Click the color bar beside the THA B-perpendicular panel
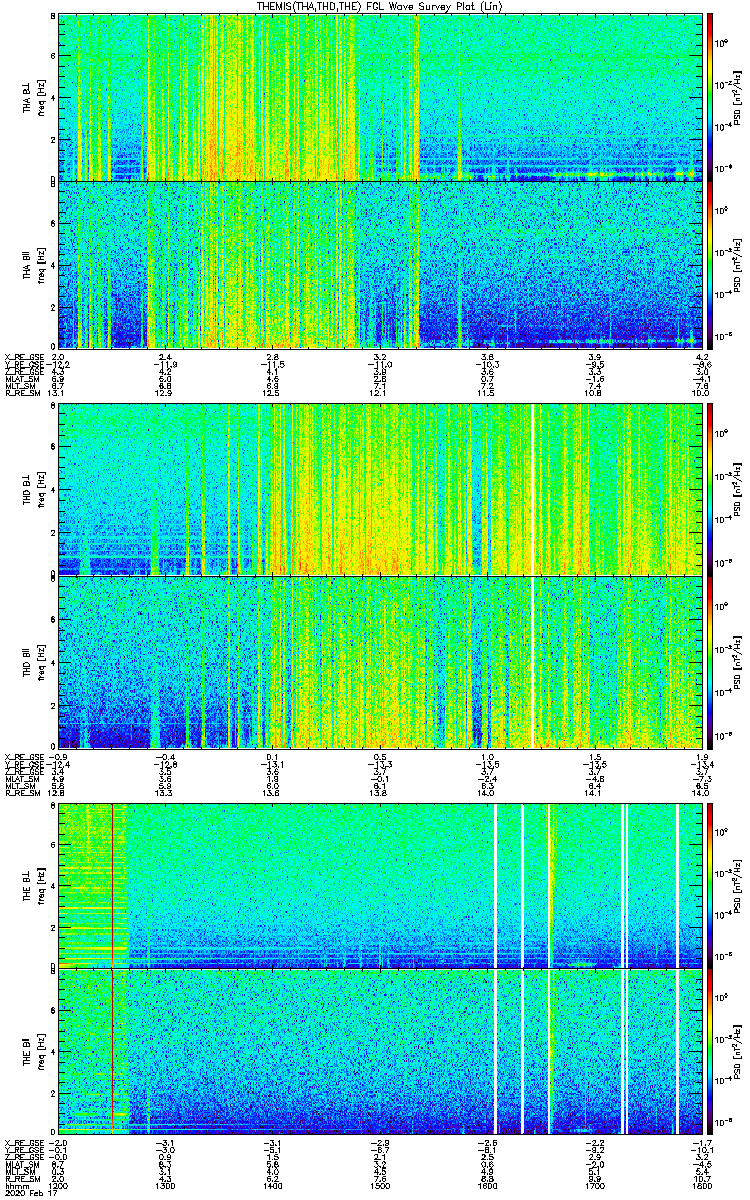Viewport: 750px width, 1200px height. 710,97
